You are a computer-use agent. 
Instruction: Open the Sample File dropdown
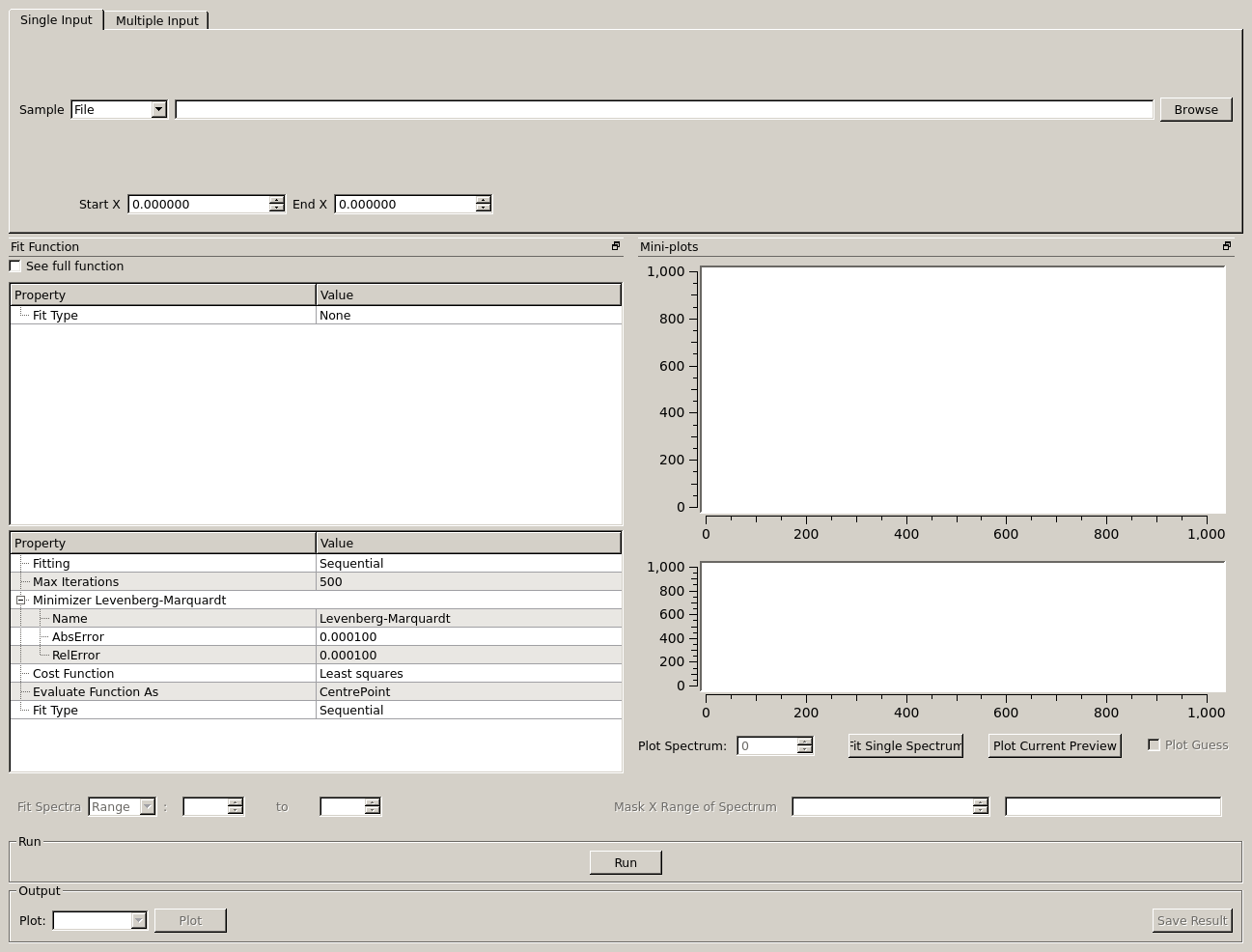tap(158, 110)
